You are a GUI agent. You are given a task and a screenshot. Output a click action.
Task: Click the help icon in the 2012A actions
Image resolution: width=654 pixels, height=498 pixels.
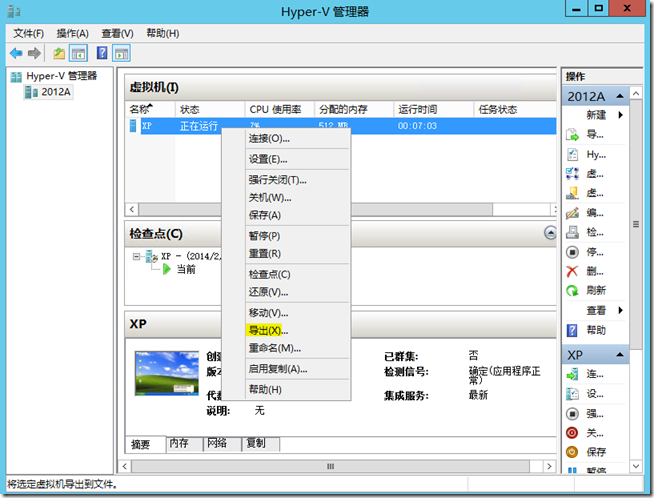click(572, 330)
